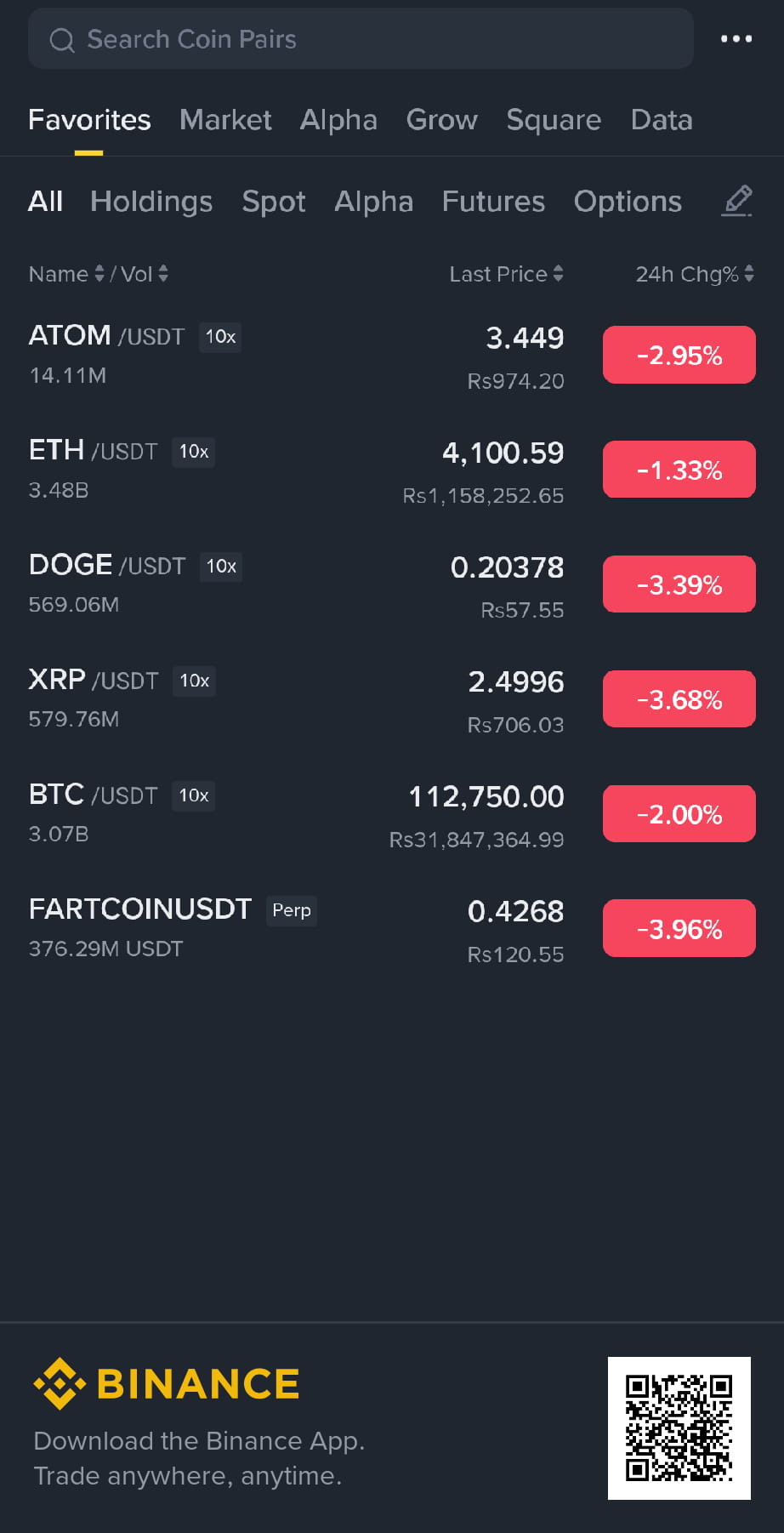Open the FARTCOINUSDT Perp row

pyautogui.click(x=392, y=929)
